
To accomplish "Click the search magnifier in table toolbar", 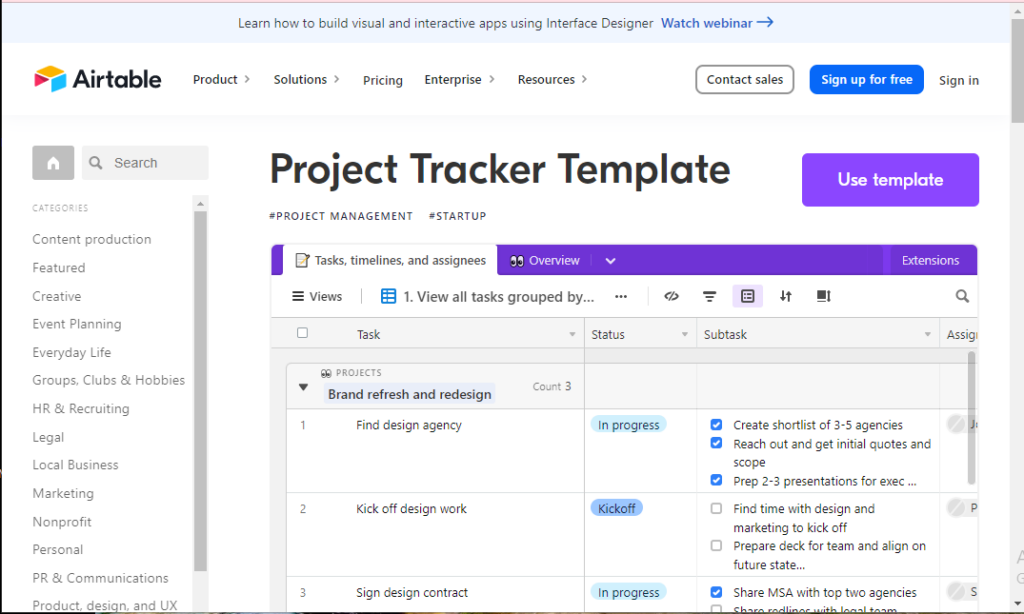I will [962, 296].
